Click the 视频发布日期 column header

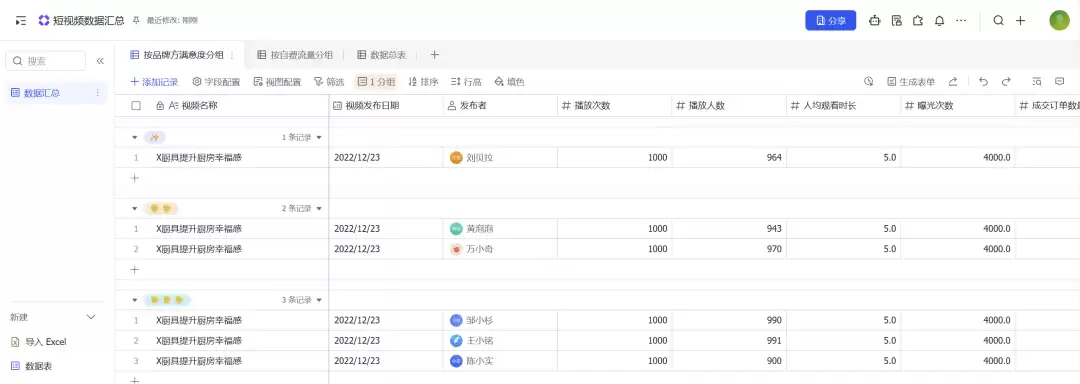[x=386, y=105]
